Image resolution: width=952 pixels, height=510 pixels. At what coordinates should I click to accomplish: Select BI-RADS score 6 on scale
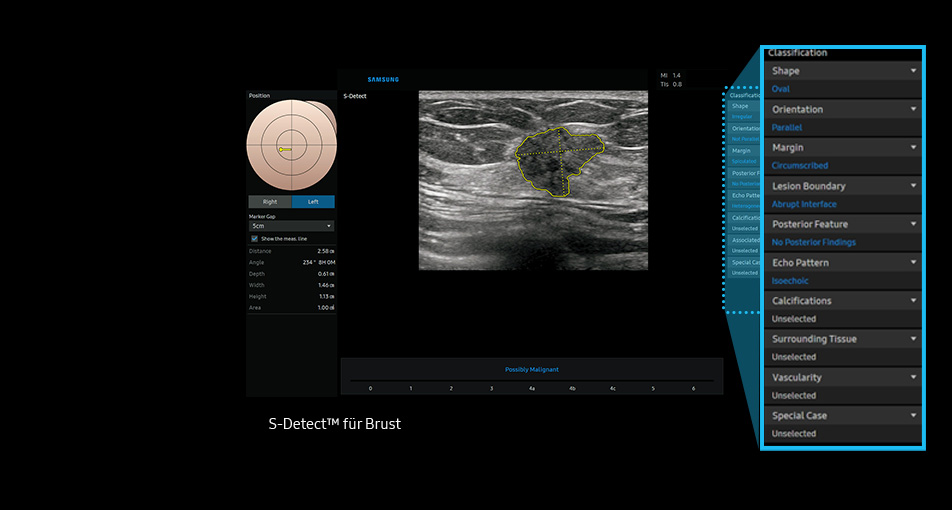click(x=693, y=388)
